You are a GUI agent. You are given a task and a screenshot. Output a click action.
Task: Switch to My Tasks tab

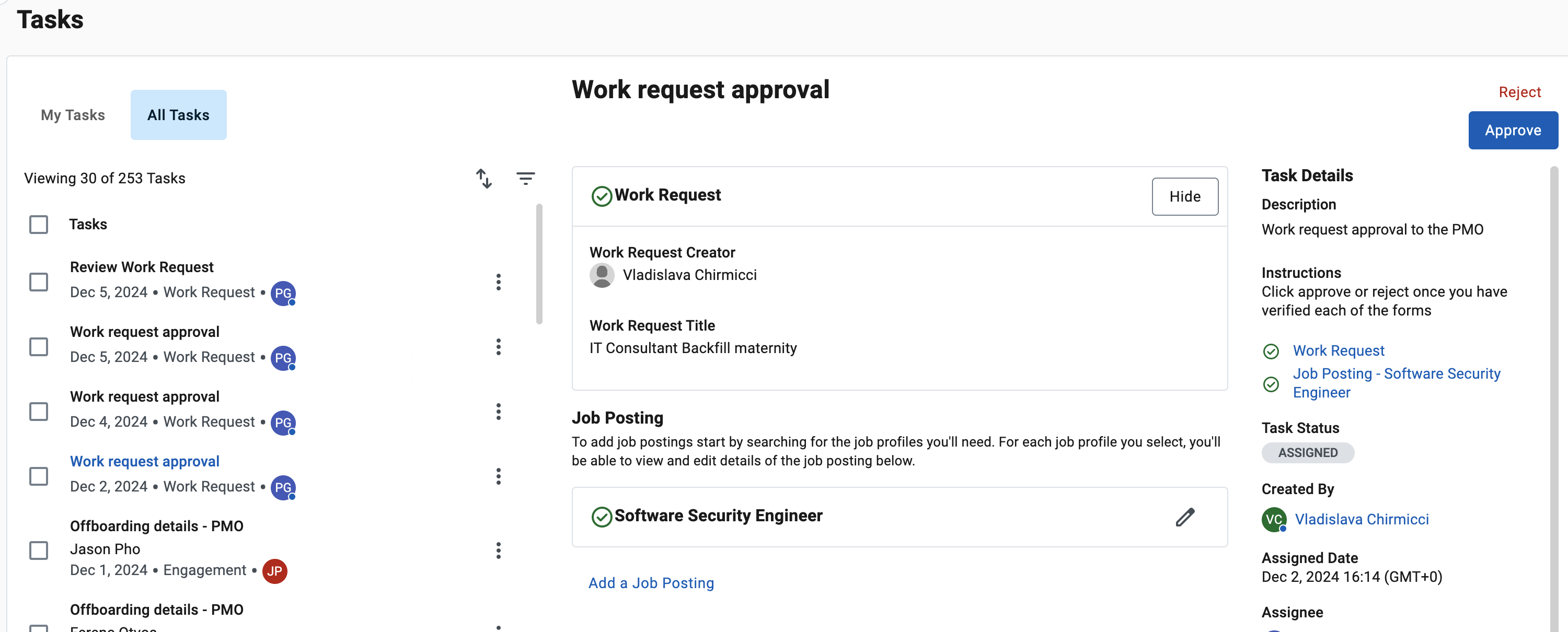72,114
